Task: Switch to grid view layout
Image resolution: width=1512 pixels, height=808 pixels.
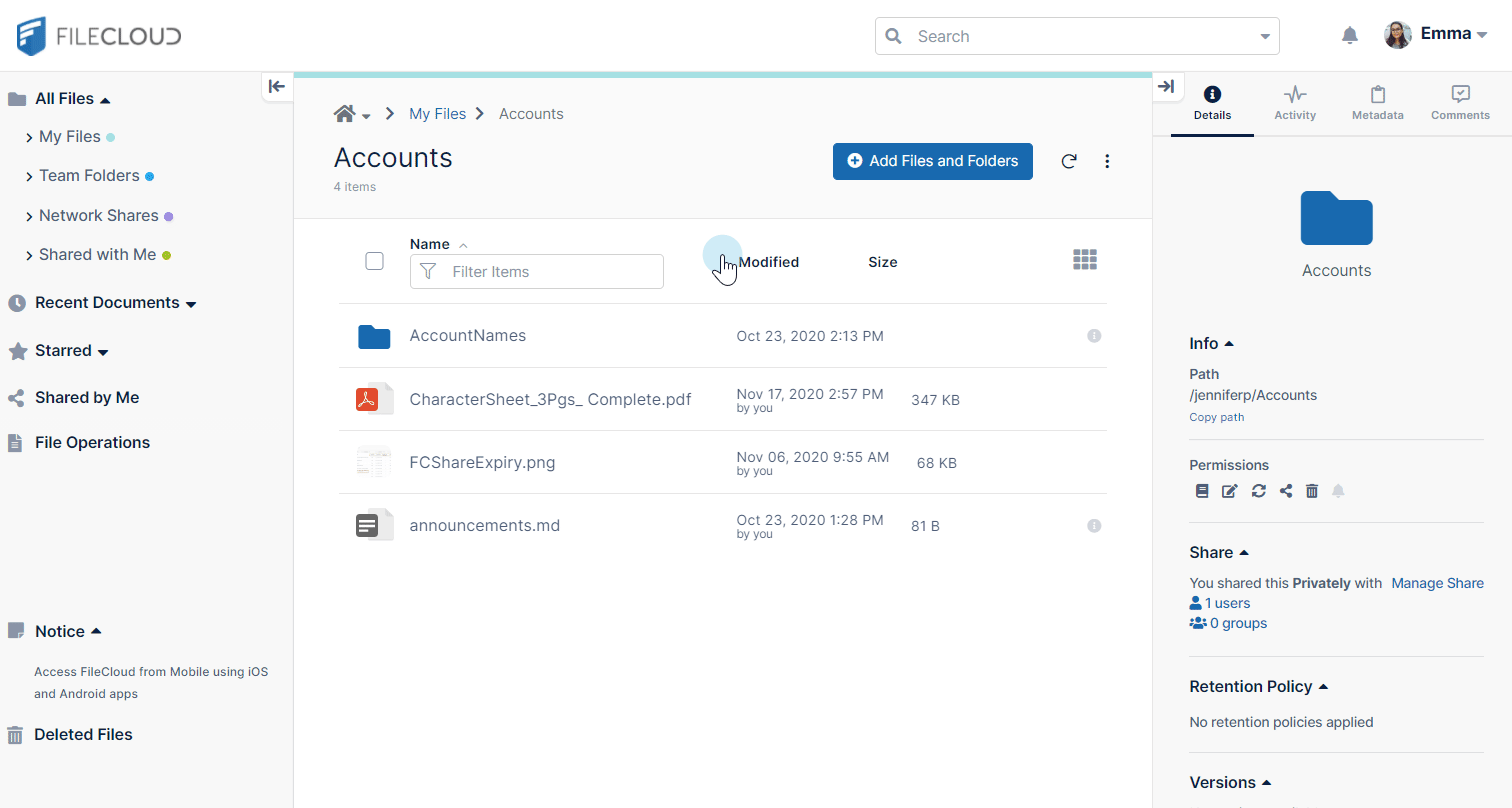Action: pyautogui.click(x=1085, y=260)
